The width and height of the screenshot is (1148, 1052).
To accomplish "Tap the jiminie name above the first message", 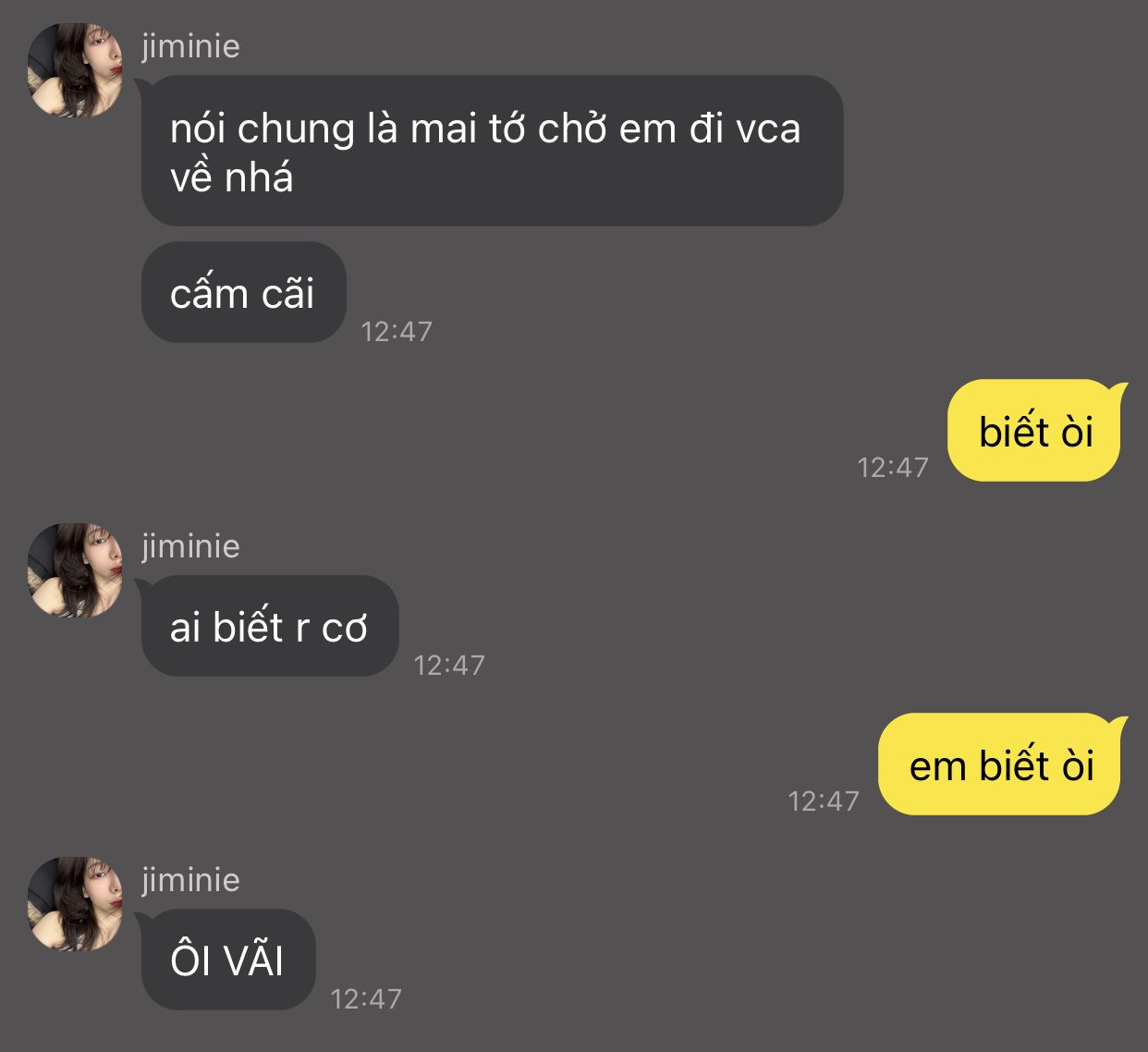I will point(190,45).
